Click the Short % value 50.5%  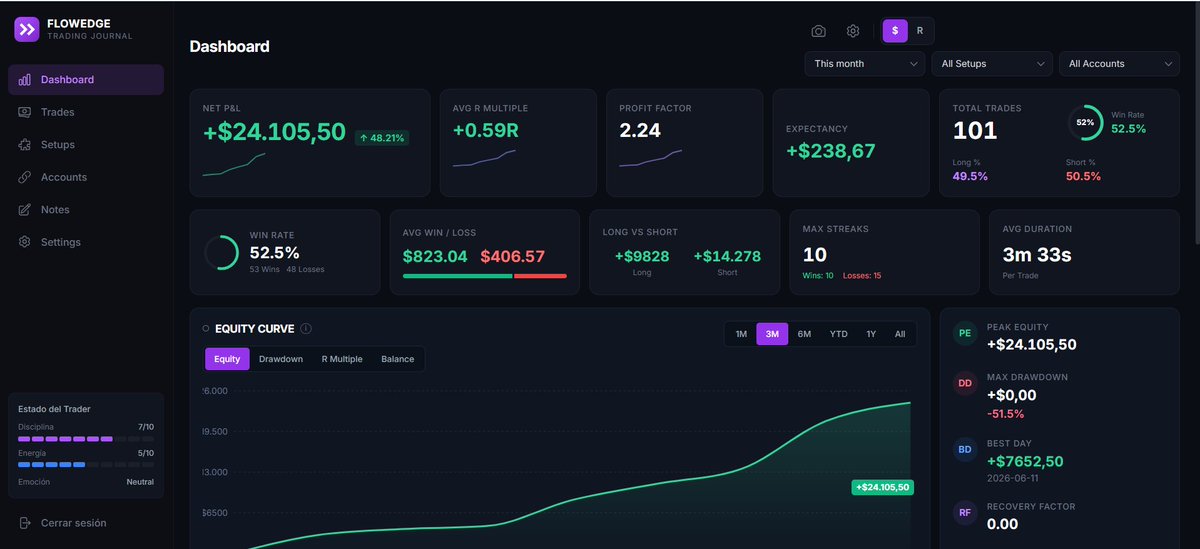tap(1084, 176)
